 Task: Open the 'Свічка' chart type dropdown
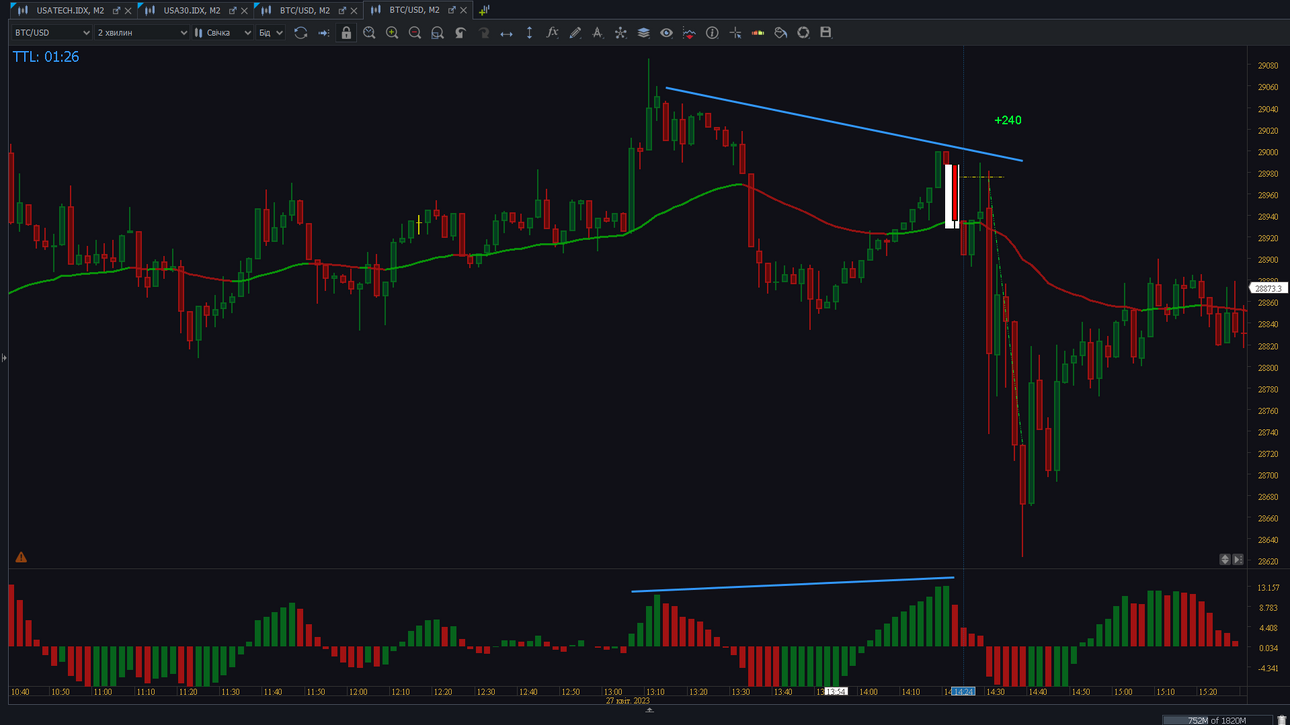point(223,33)
